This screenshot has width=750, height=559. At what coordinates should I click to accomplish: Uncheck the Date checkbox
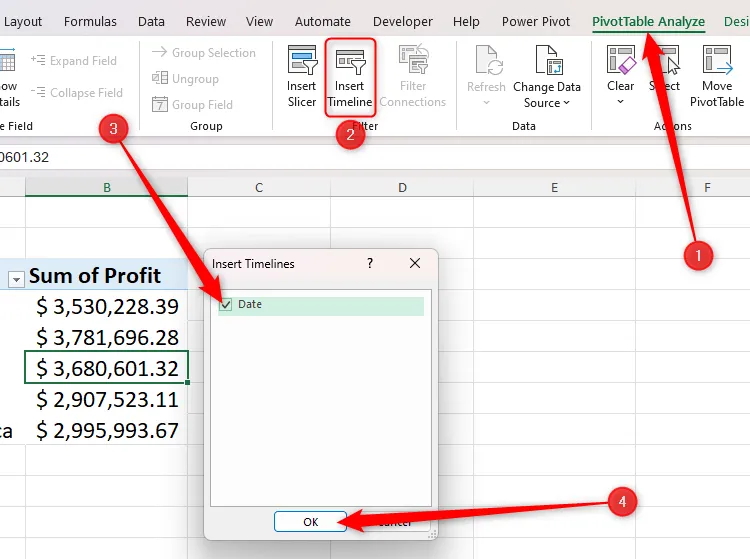[x=225, y=304]
